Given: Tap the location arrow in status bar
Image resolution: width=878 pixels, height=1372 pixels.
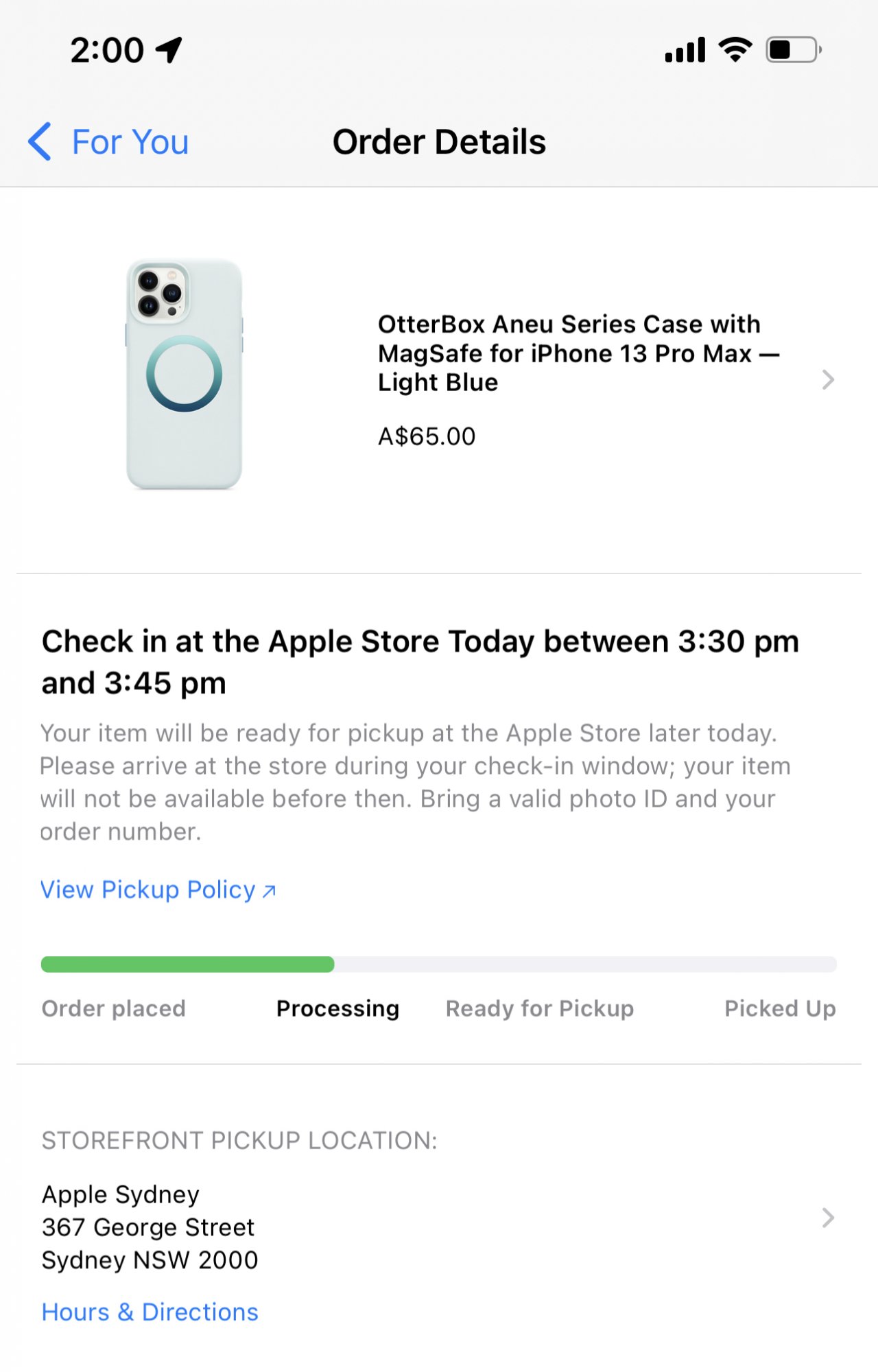Looking at the screenshot, I should pyautogui.click(x=169, y=49).
